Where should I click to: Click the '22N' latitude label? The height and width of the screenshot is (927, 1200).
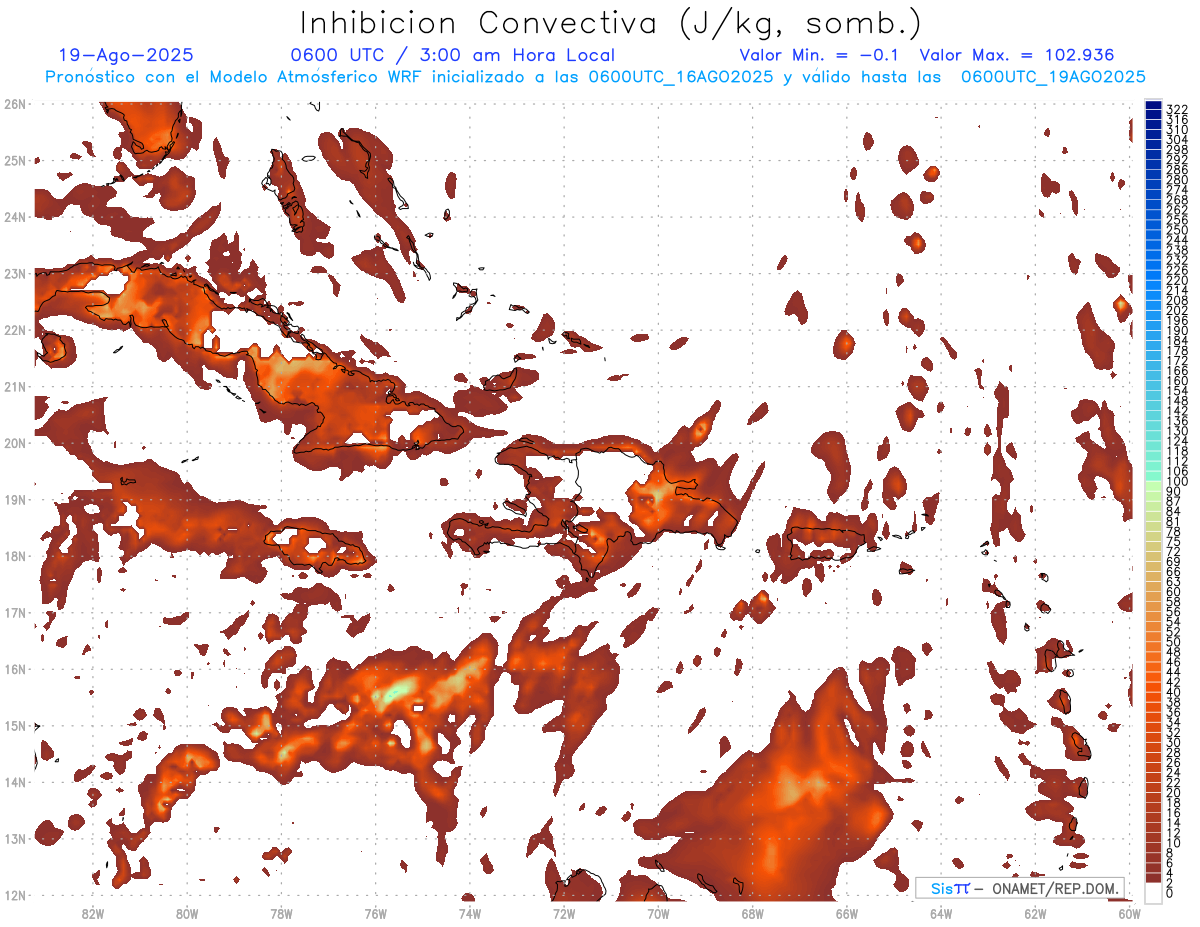coord(15,330)
